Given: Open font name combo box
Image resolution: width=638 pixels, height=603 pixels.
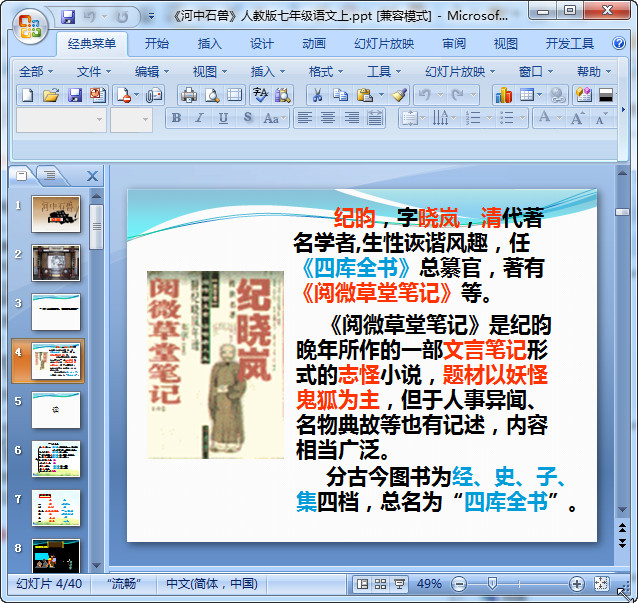Looking at the screenshot, I should coord(61,120).
